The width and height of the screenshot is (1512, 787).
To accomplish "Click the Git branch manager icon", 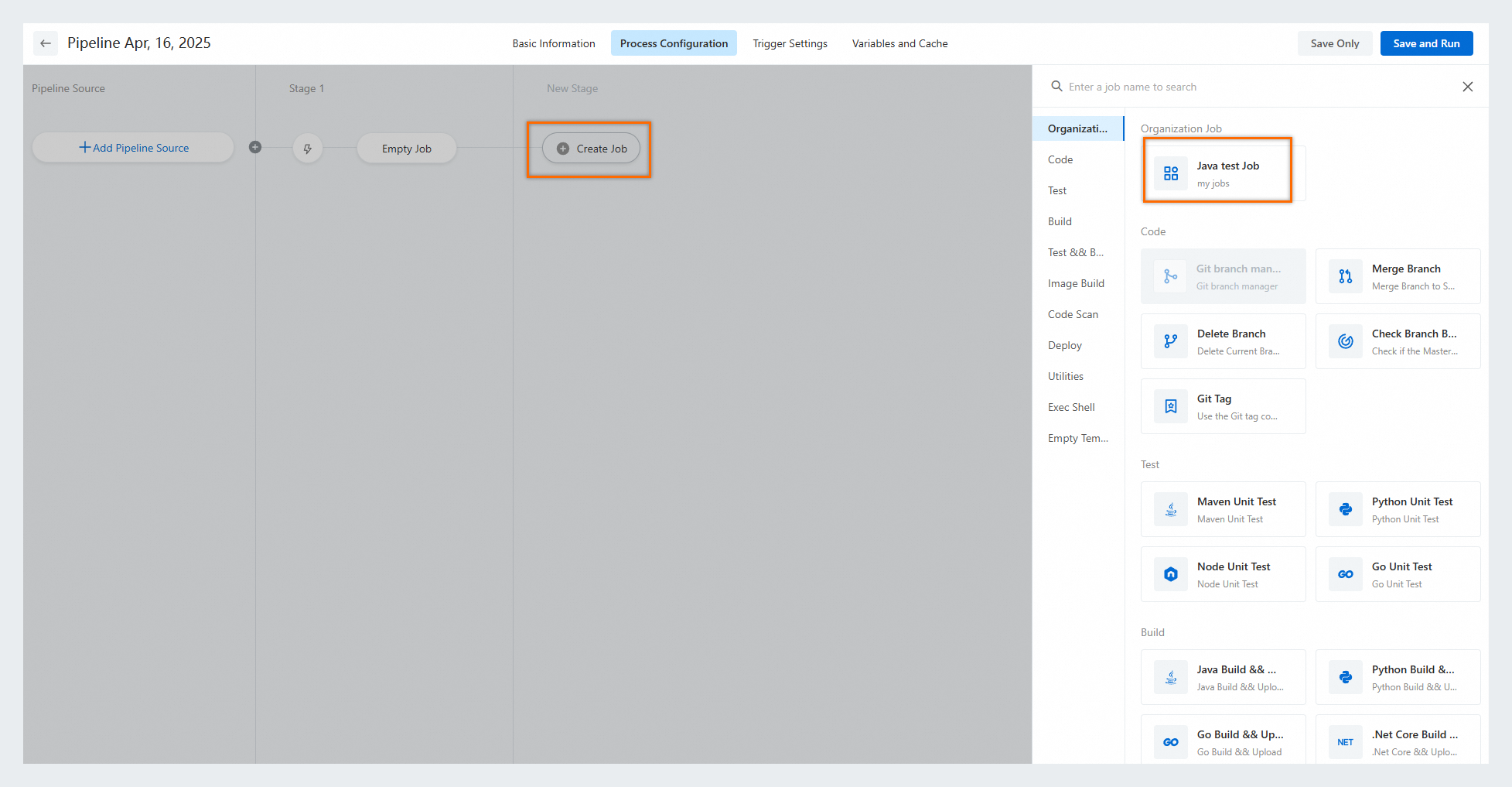I will 1171,276.
